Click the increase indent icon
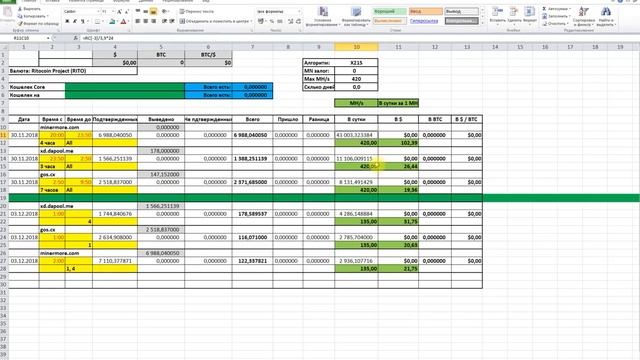The width and height of the screenshot is (640, 360). point(172,21)
